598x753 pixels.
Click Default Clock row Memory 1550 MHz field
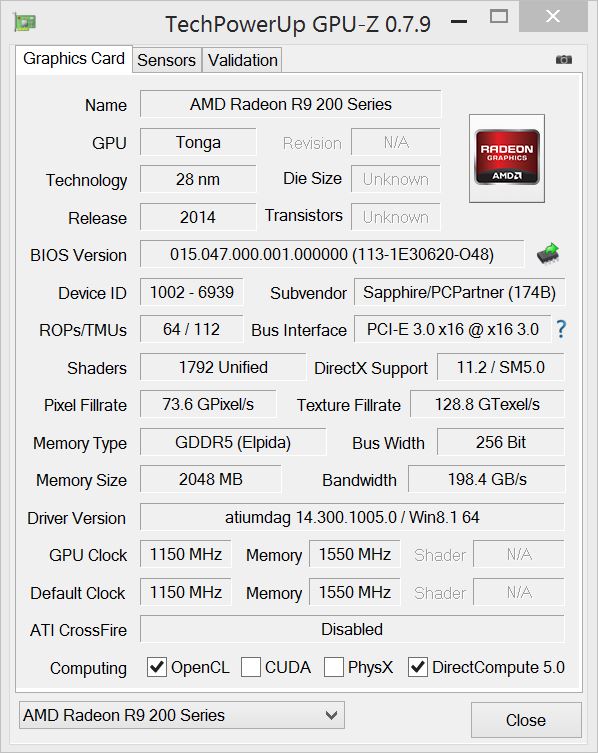pyautogui.click(x=354, y=592)
